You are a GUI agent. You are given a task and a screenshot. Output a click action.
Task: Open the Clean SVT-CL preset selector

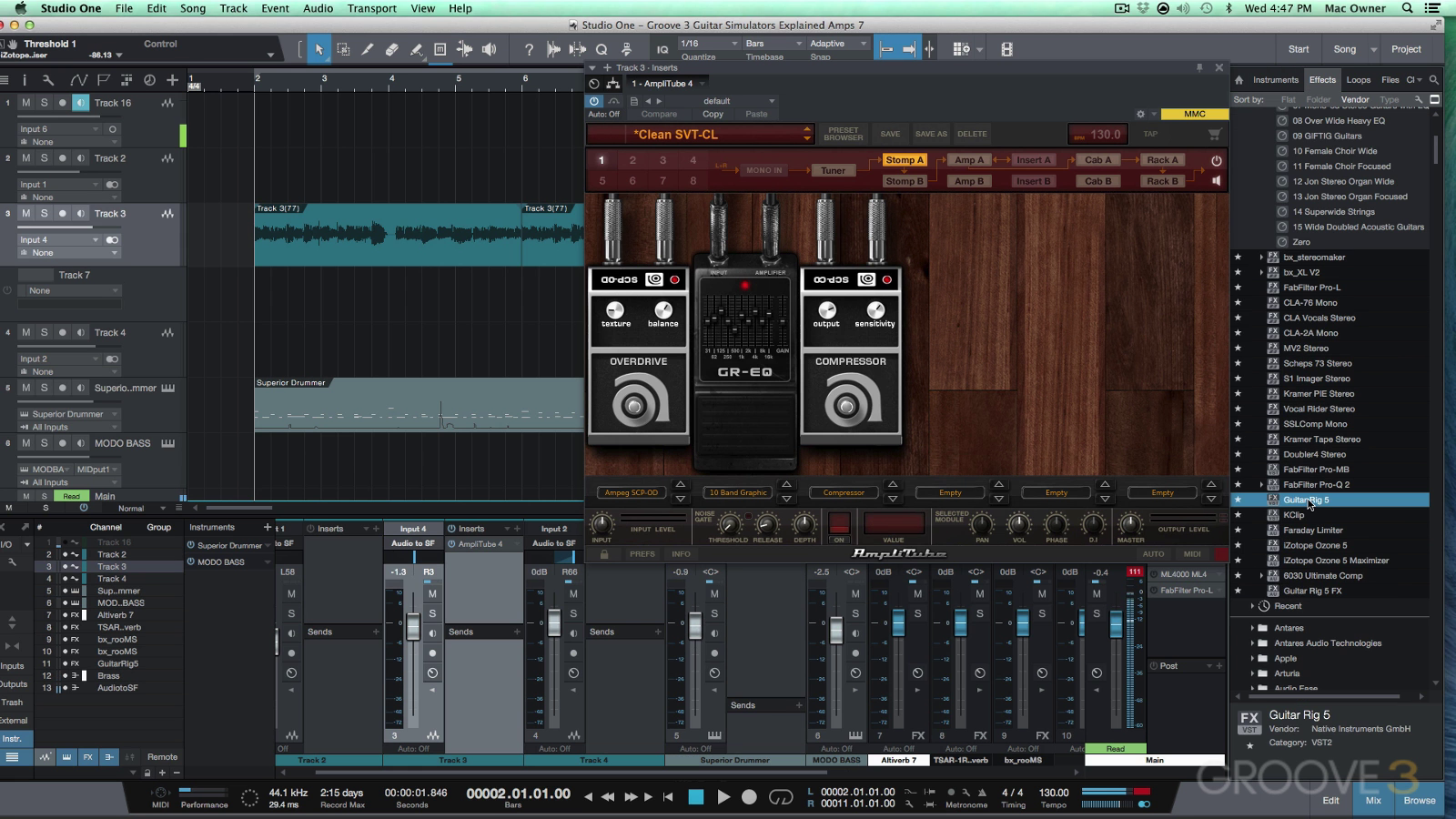point(700,134)
